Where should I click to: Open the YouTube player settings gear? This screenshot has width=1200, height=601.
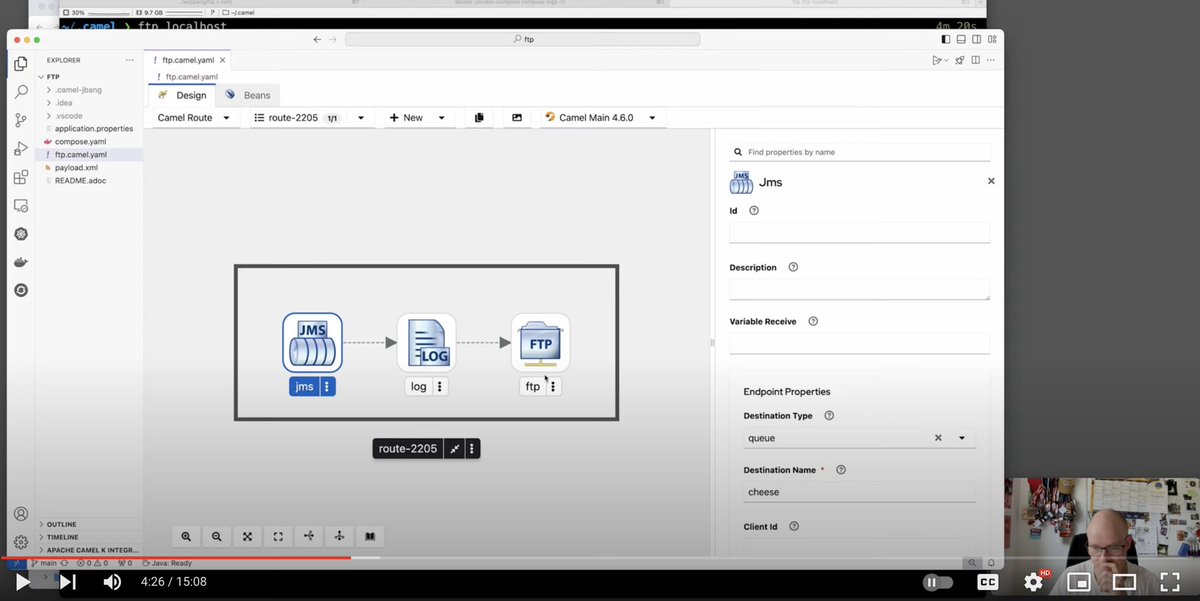tap(1033, 581)
